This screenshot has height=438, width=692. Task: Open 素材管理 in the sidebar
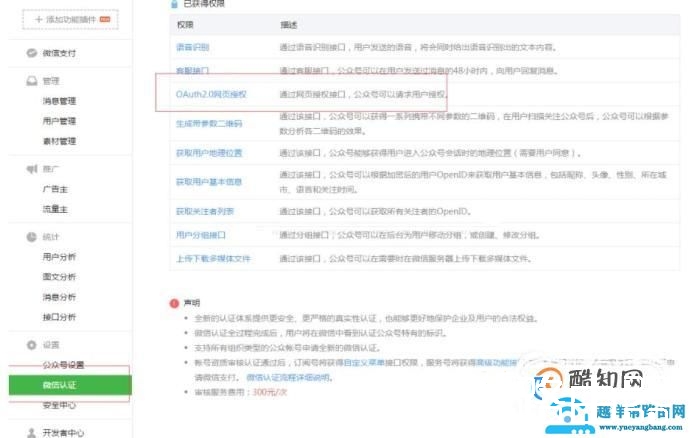tap(59, 141)
